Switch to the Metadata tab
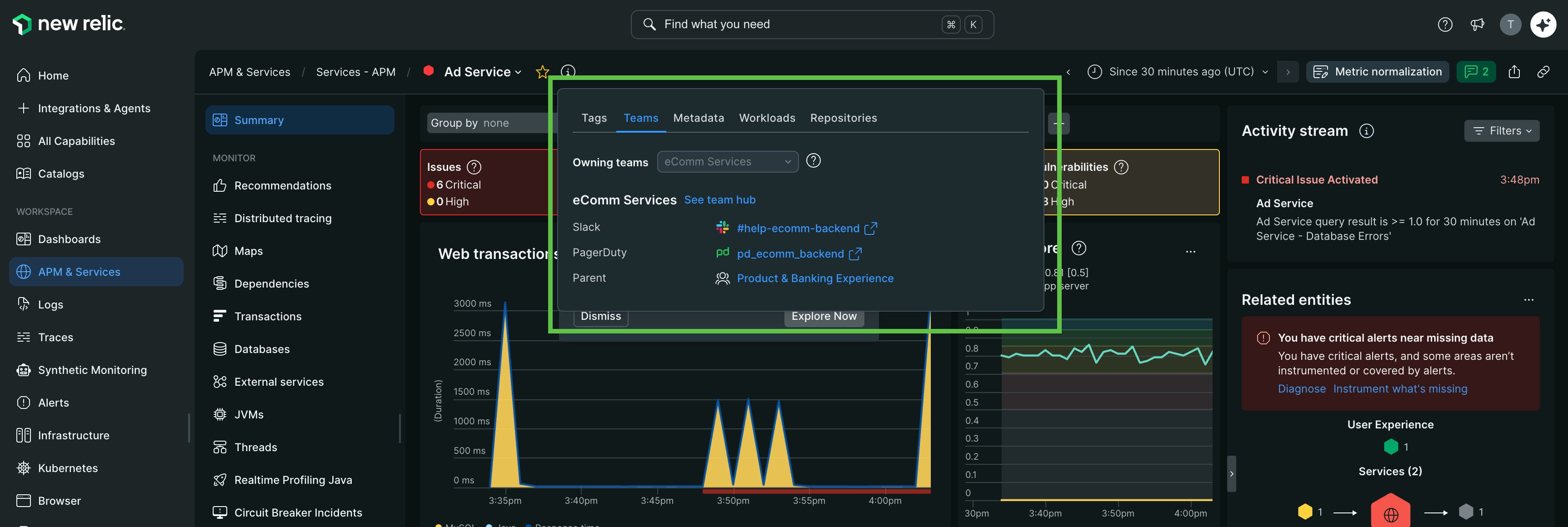 tap(698, 118)
